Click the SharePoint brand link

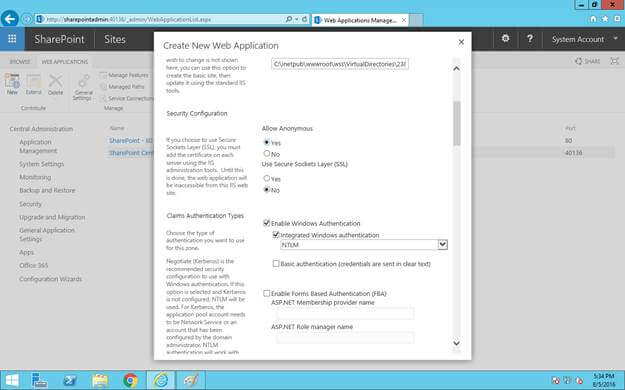59,39
